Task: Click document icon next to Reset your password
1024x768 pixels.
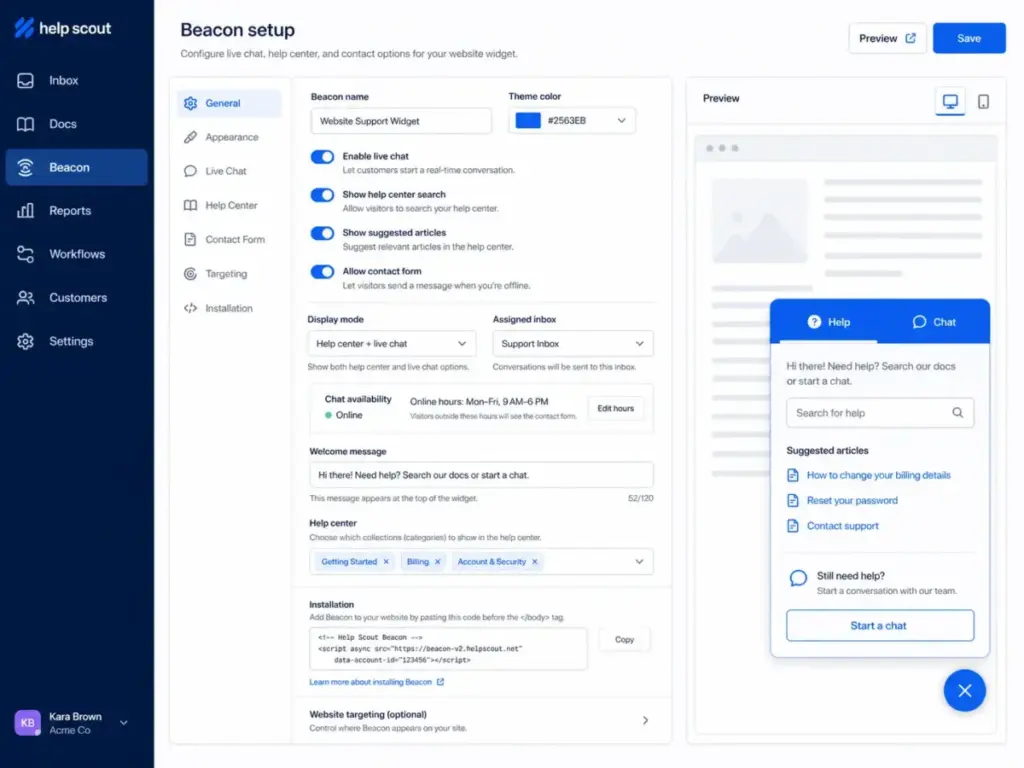Action: click(793, 500)
